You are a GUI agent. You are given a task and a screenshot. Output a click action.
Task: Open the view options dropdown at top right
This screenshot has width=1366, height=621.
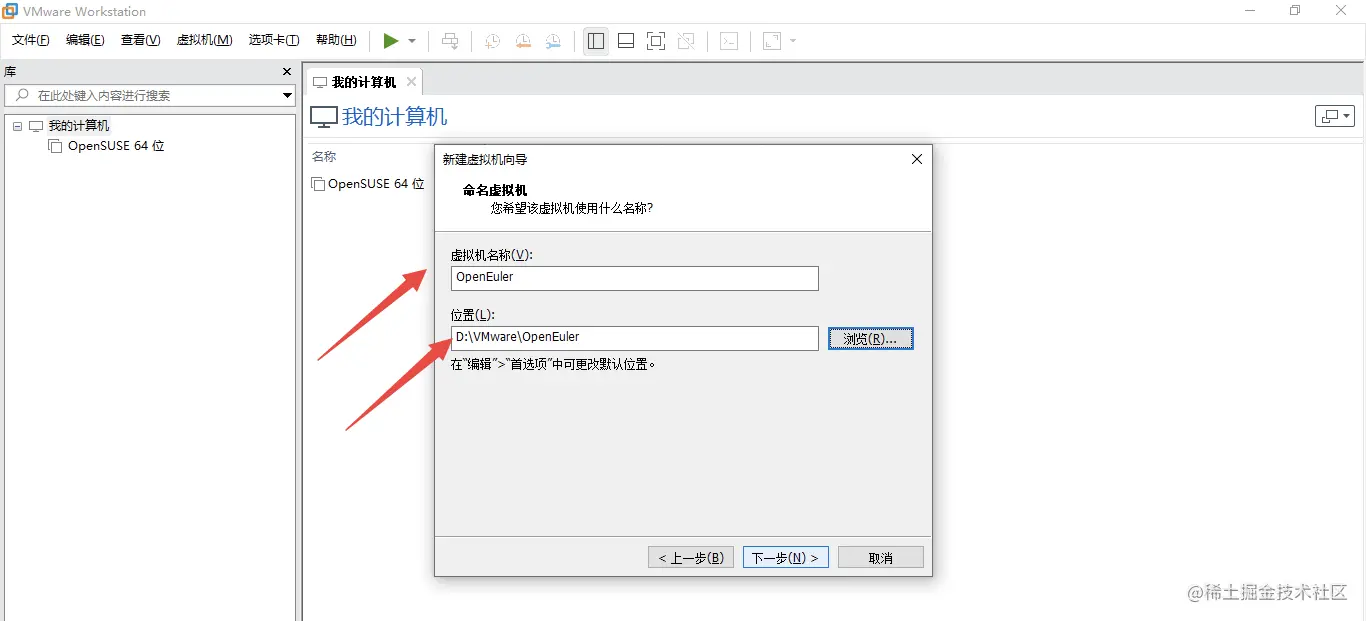1334,116
